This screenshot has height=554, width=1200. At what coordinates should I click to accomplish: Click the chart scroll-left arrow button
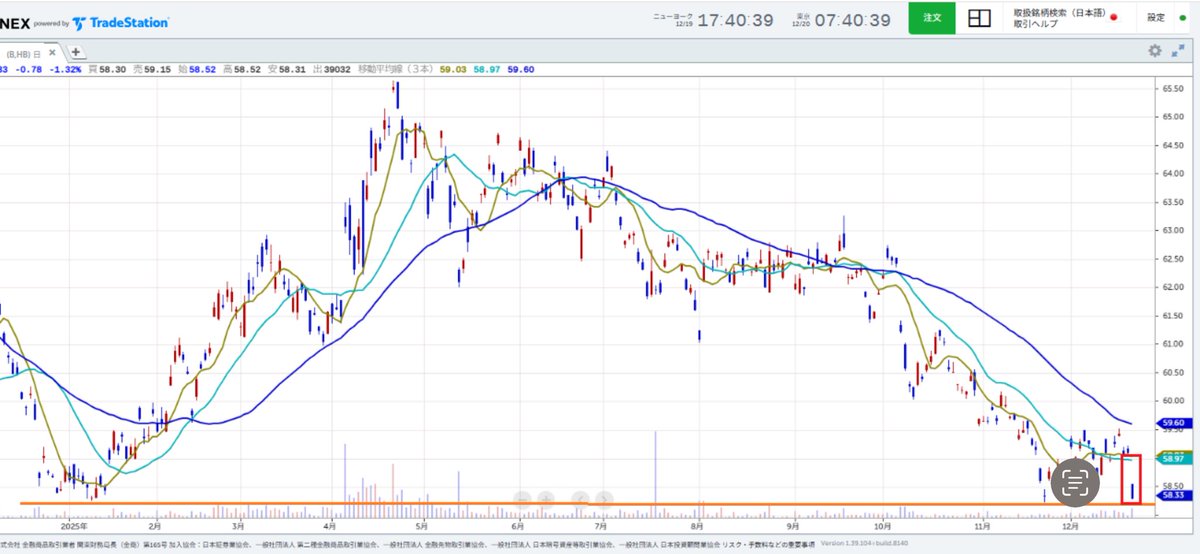point(580,497)
